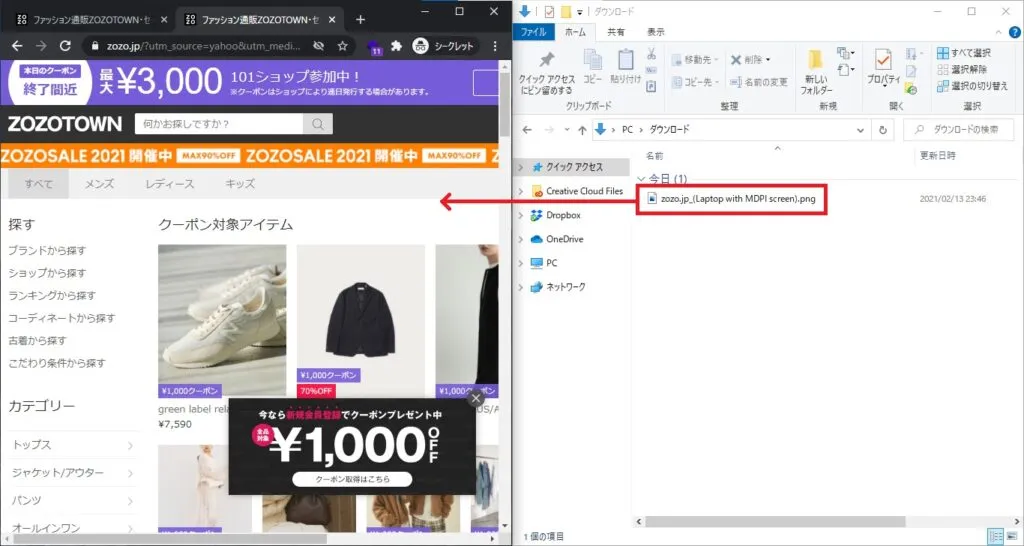This screenshot has height=546, width=1024.
Task: Click 選択の切り替え in Explorer ribbon
Action: pos(972,86)
